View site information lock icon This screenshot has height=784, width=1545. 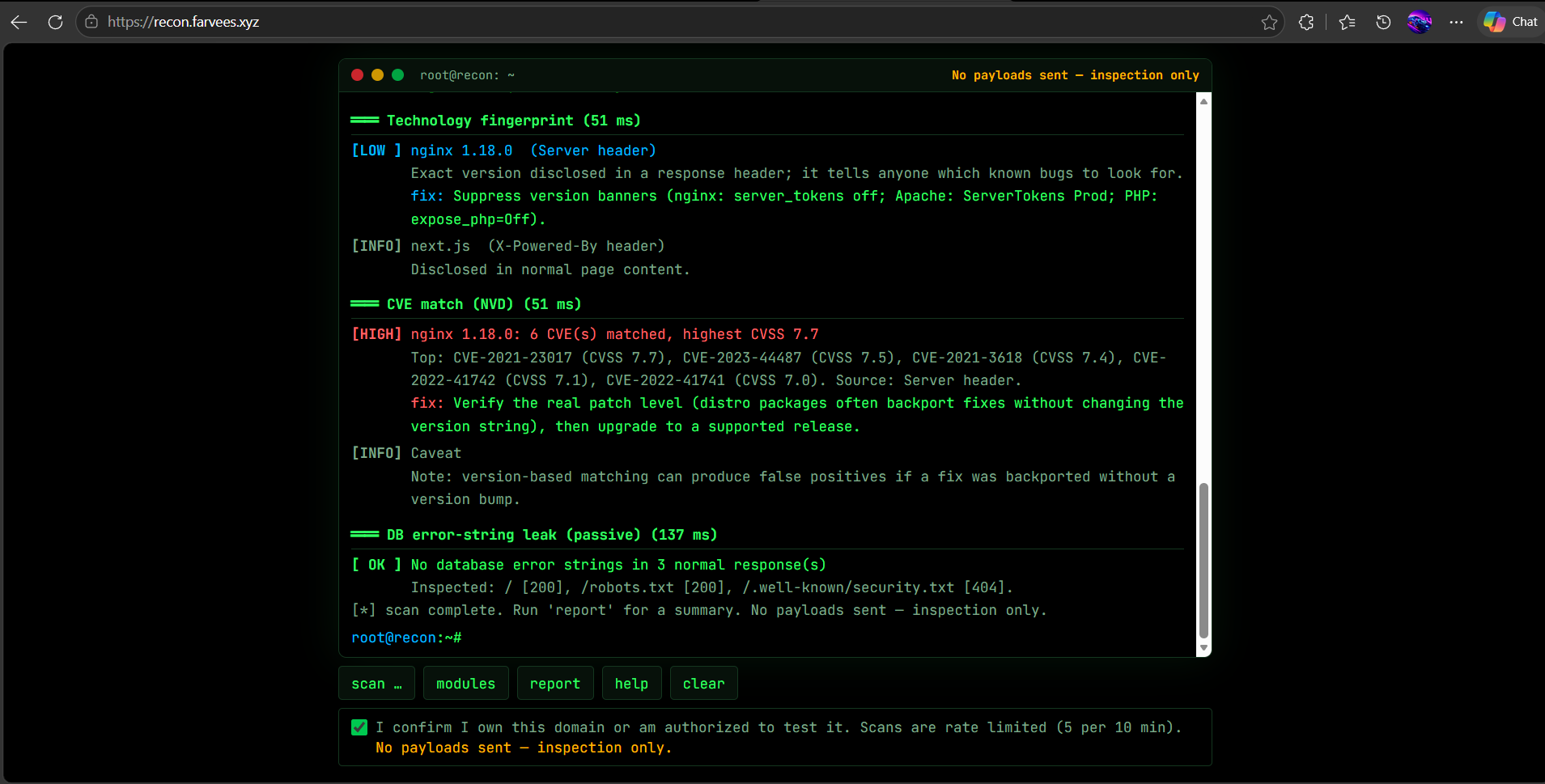click(91, 22)
